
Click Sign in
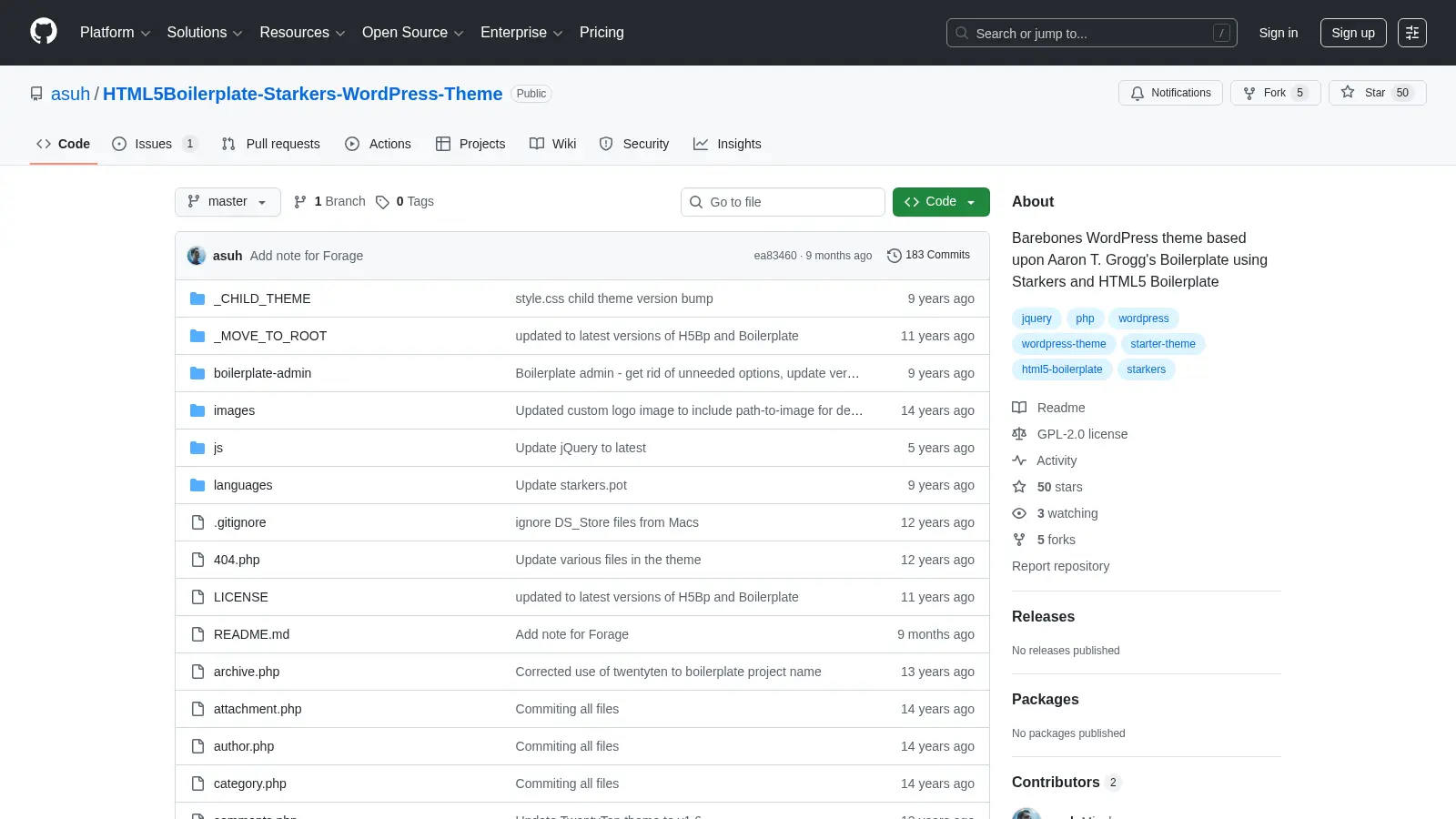tap(1279, 33)
